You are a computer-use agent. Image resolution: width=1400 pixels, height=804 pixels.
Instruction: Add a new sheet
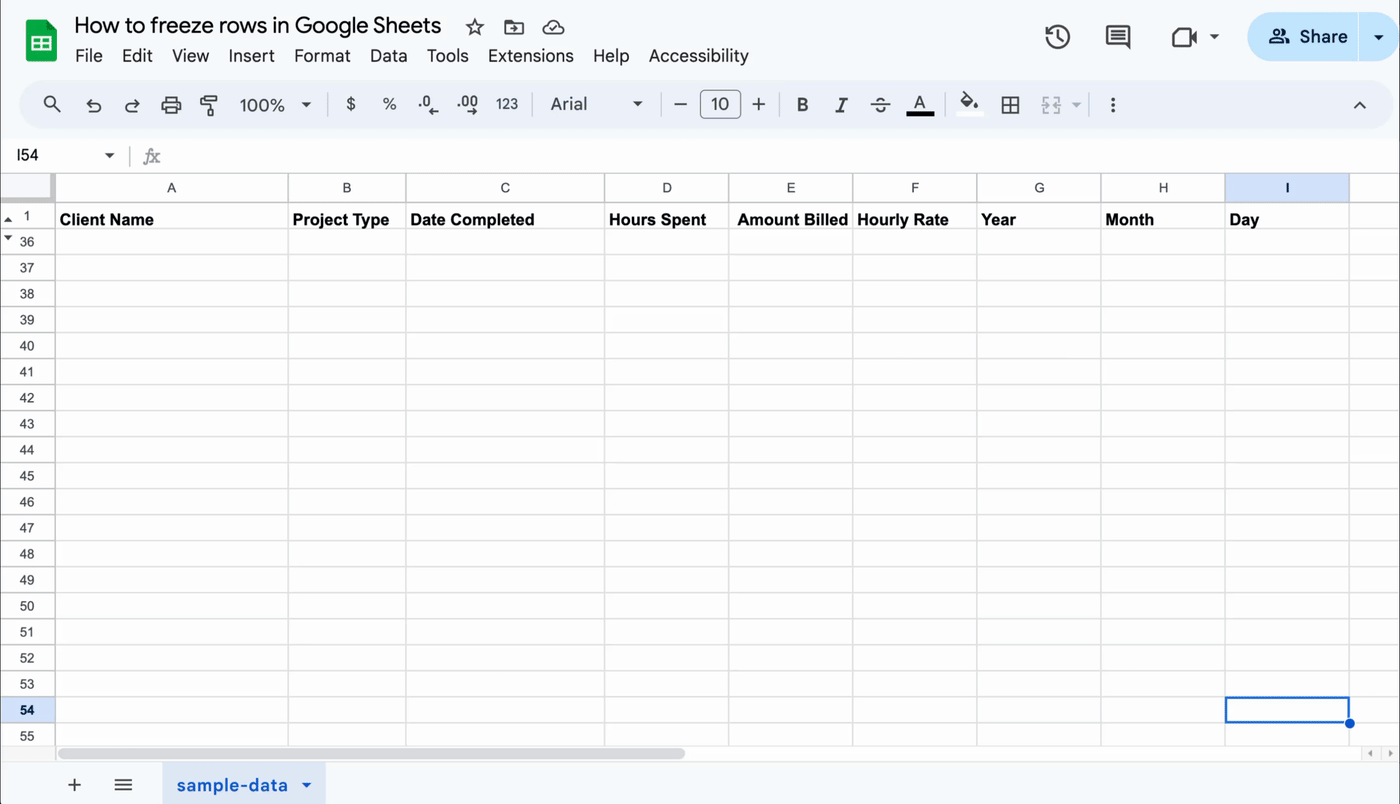[x=74, y=785]
